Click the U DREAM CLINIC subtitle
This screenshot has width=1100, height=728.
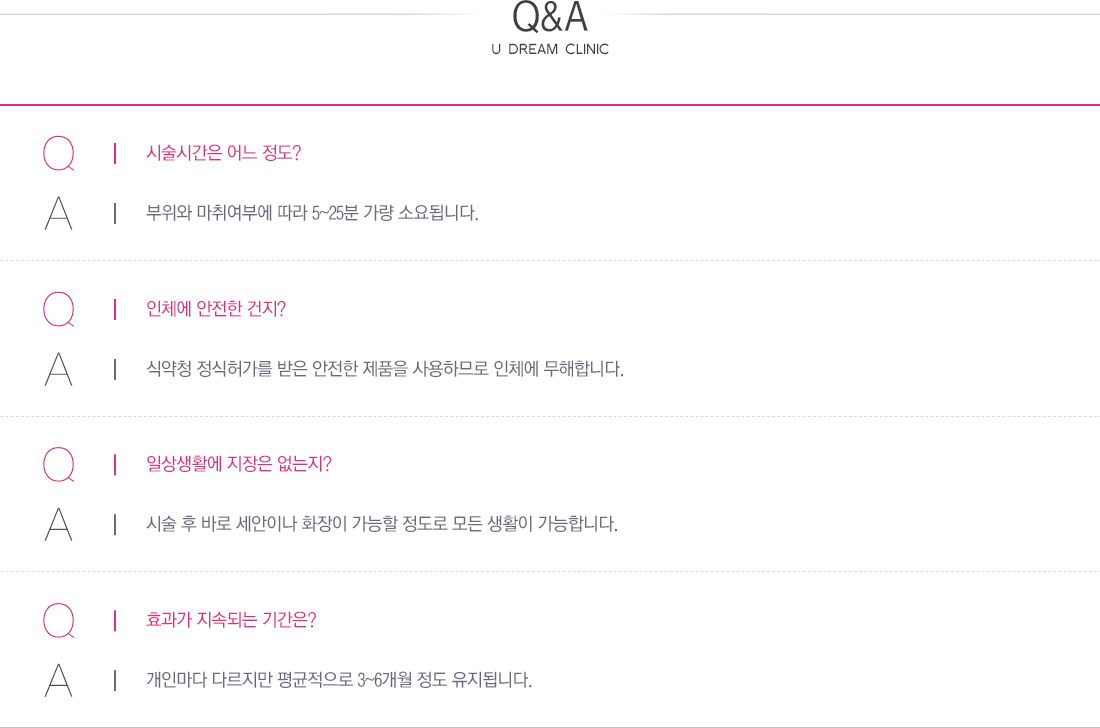550,49
